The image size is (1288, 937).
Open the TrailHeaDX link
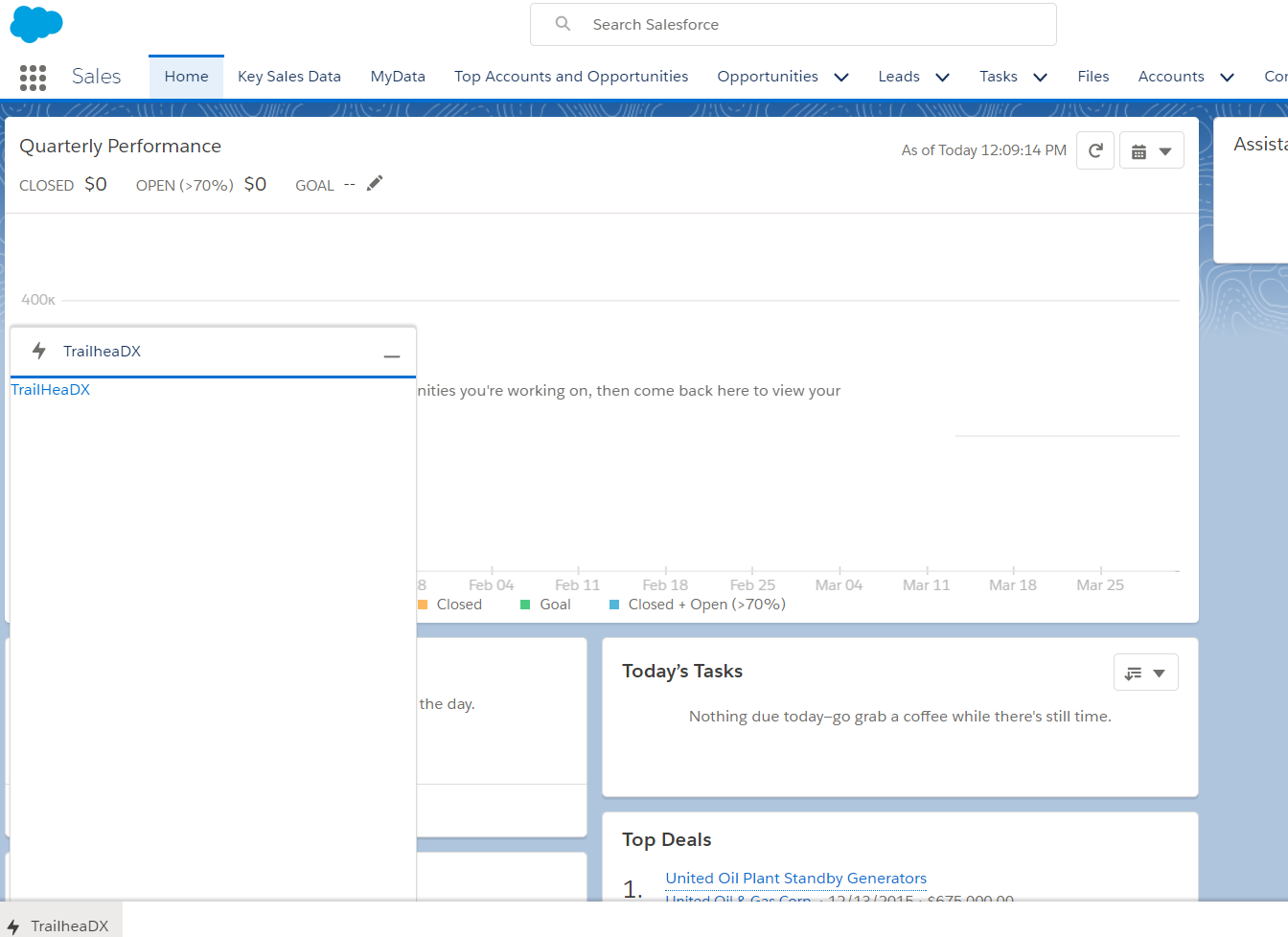[x=51, y=390]
